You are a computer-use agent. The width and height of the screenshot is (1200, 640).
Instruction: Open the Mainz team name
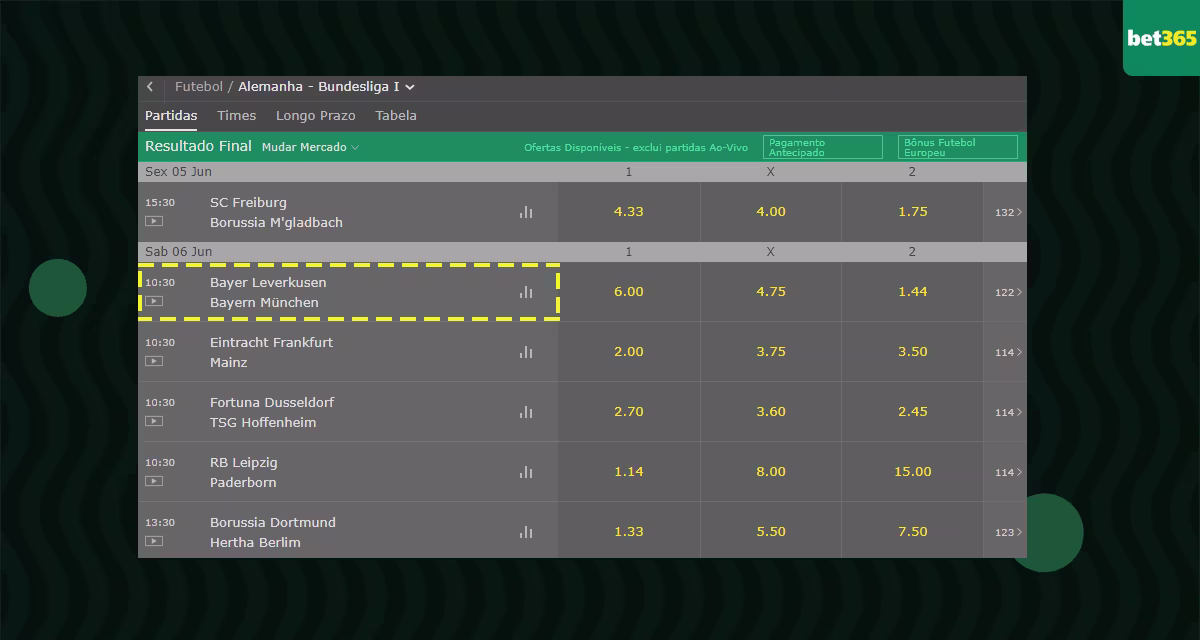click(228, 362)
